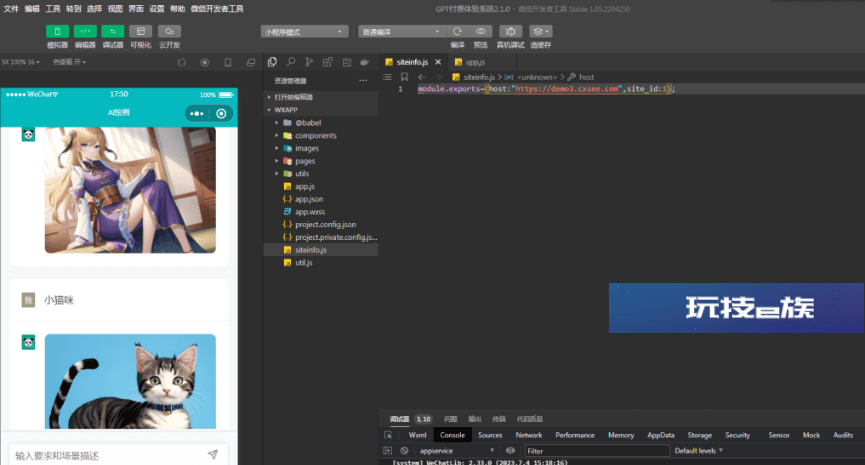
Task: Open the explorer files icon
Action: pos(272,62)
